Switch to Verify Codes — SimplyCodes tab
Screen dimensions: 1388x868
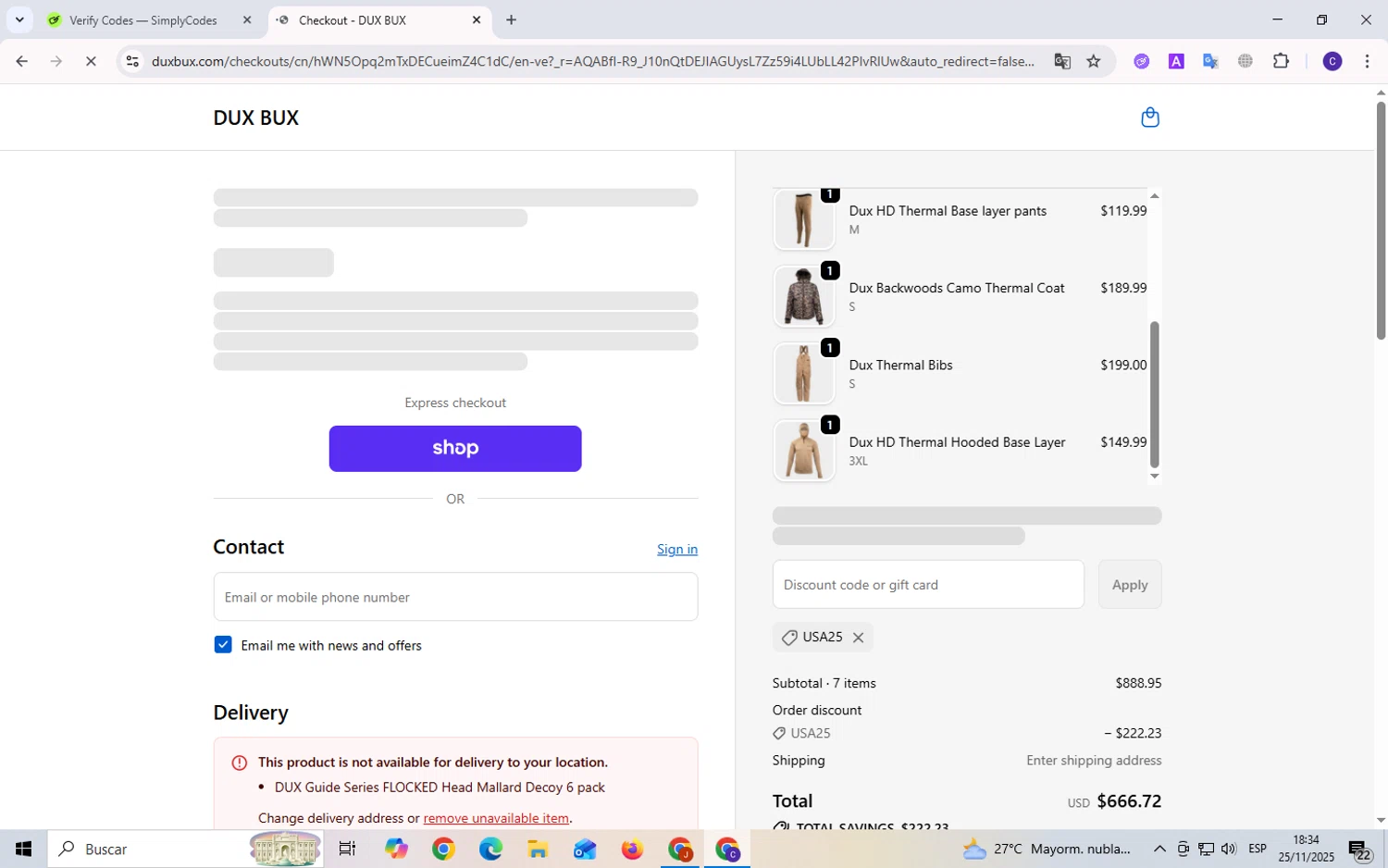point(143,20)
